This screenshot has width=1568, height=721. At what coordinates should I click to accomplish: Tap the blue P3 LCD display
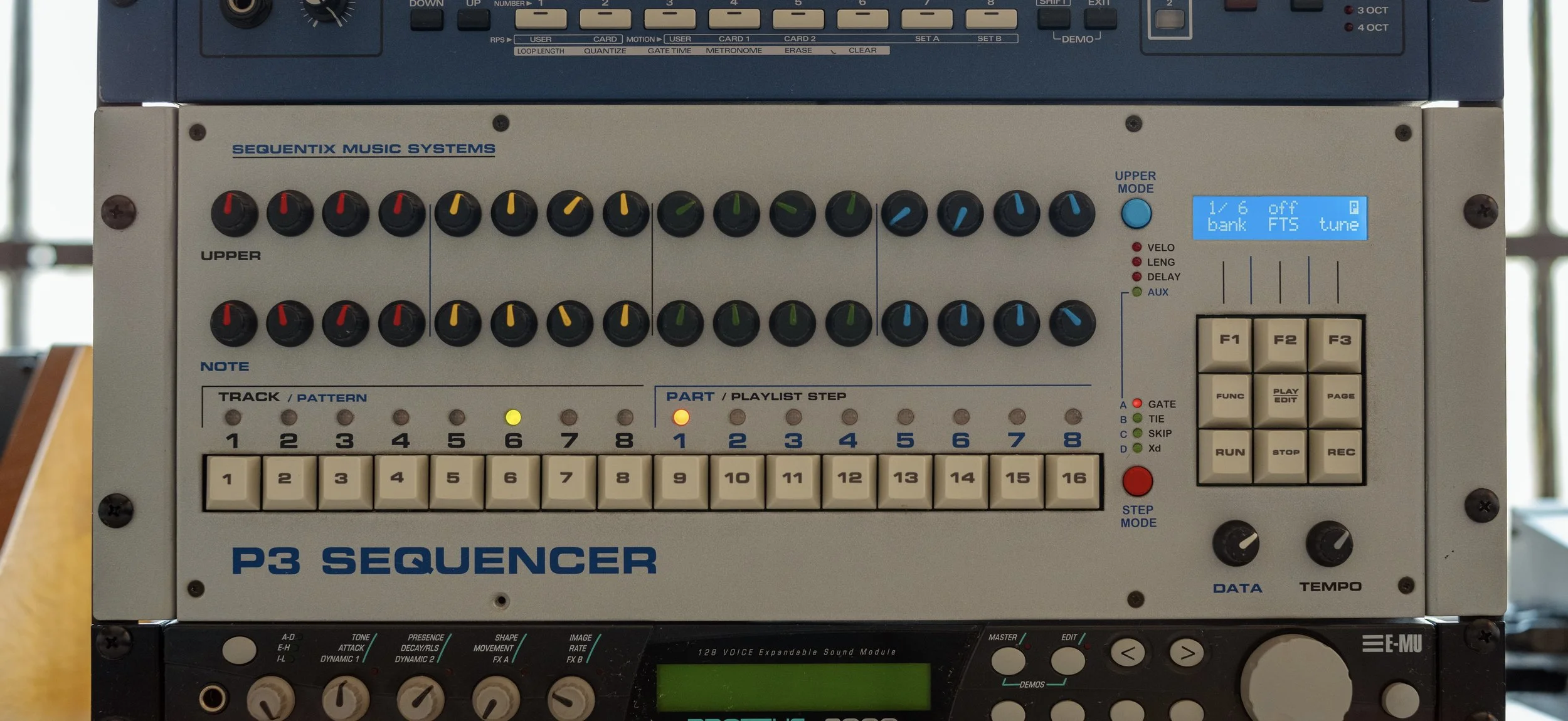(x=1279, y=218)
